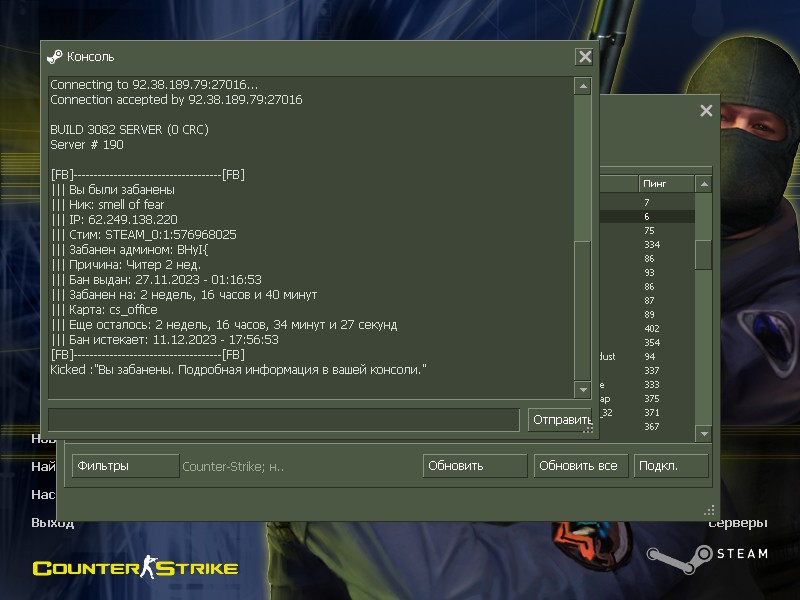800x600 pixels.
Task: Select server row with ping 93
Action: (647, 272)
